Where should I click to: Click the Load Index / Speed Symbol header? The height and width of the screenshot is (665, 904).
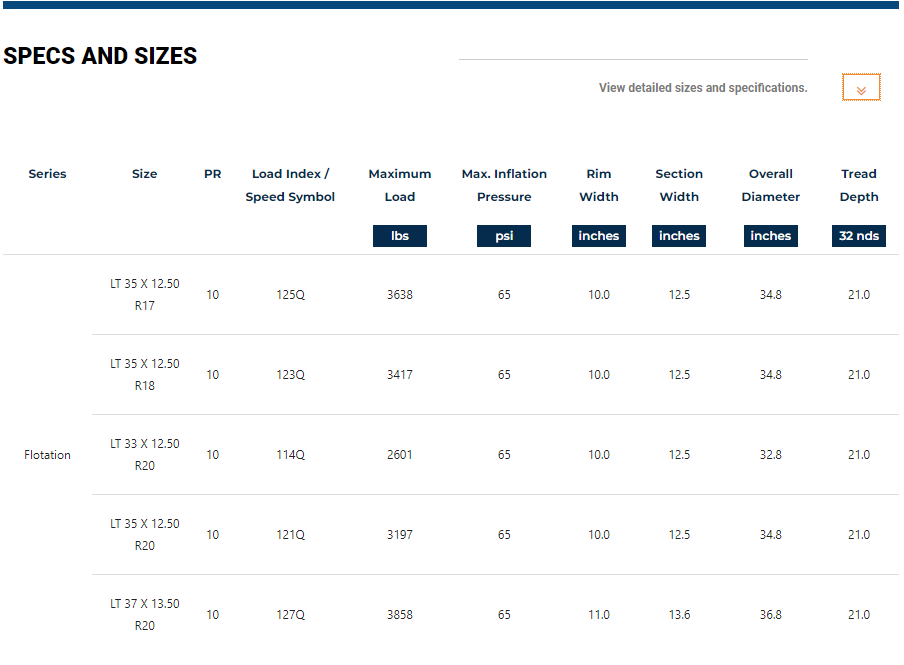click(290, 185)
